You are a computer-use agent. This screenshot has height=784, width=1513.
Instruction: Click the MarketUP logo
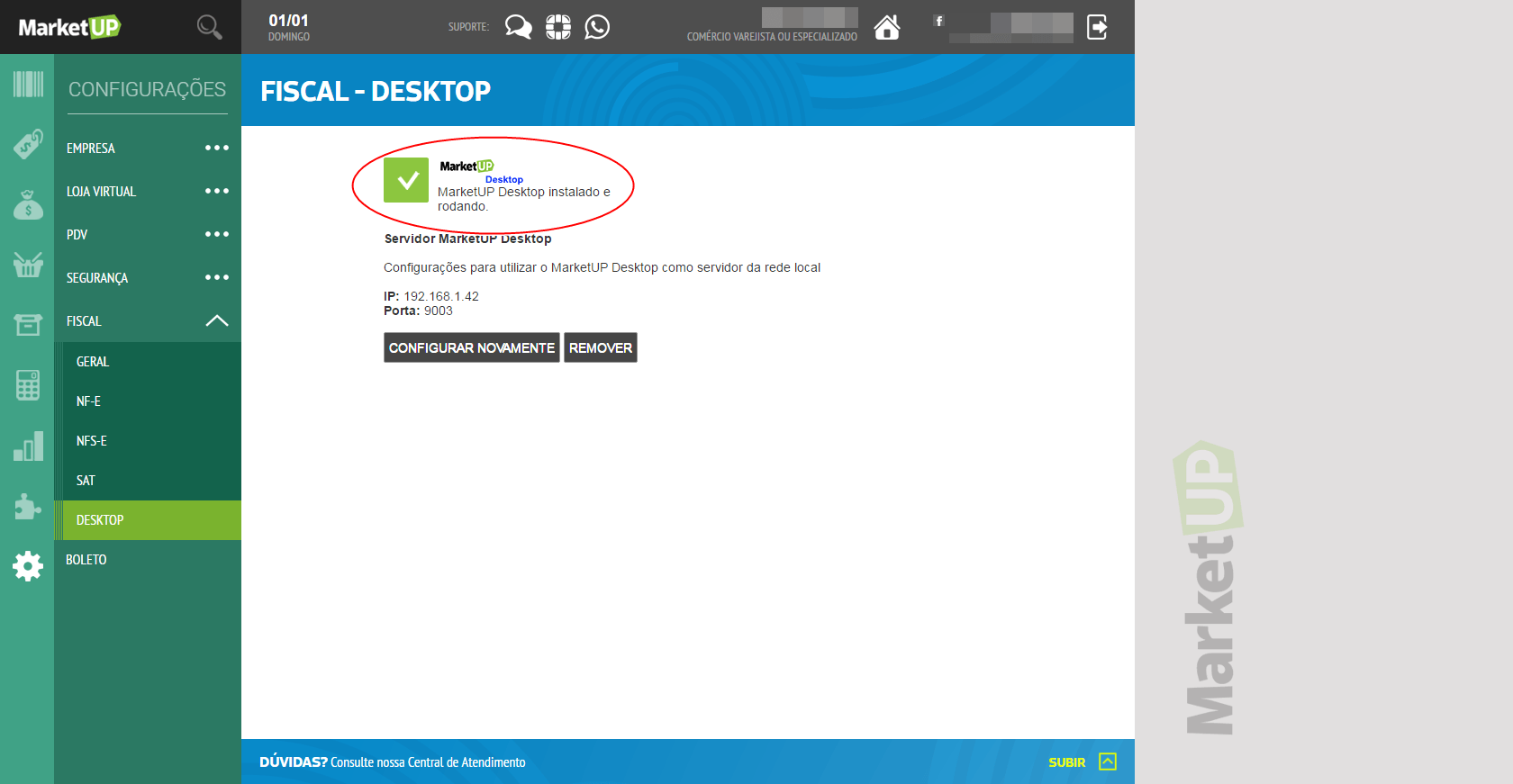tap(69, 27)
